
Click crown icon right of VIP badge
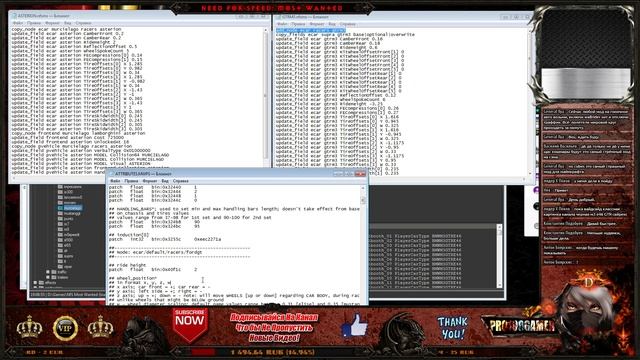100,327
